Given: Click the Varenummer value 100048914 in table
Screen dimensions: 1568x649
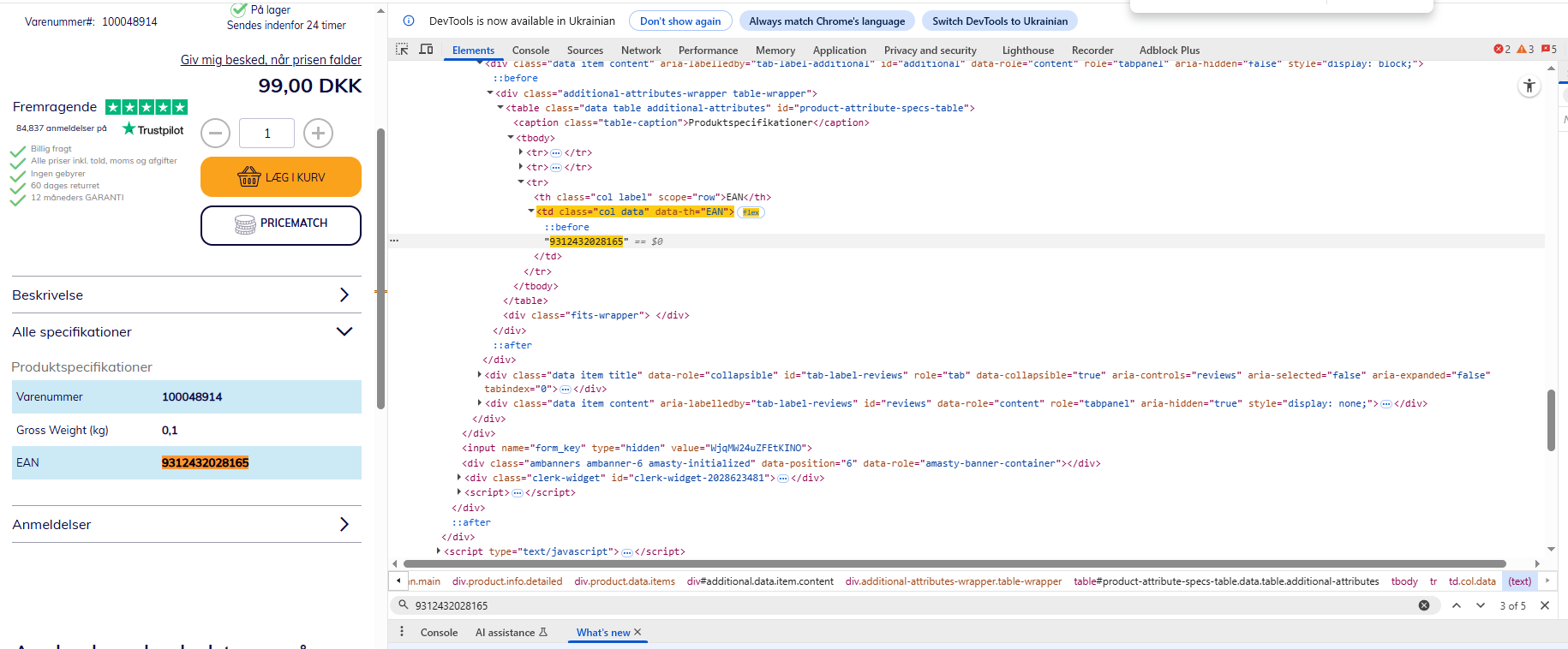Looking at the screenshot, I should coord(192,396).
